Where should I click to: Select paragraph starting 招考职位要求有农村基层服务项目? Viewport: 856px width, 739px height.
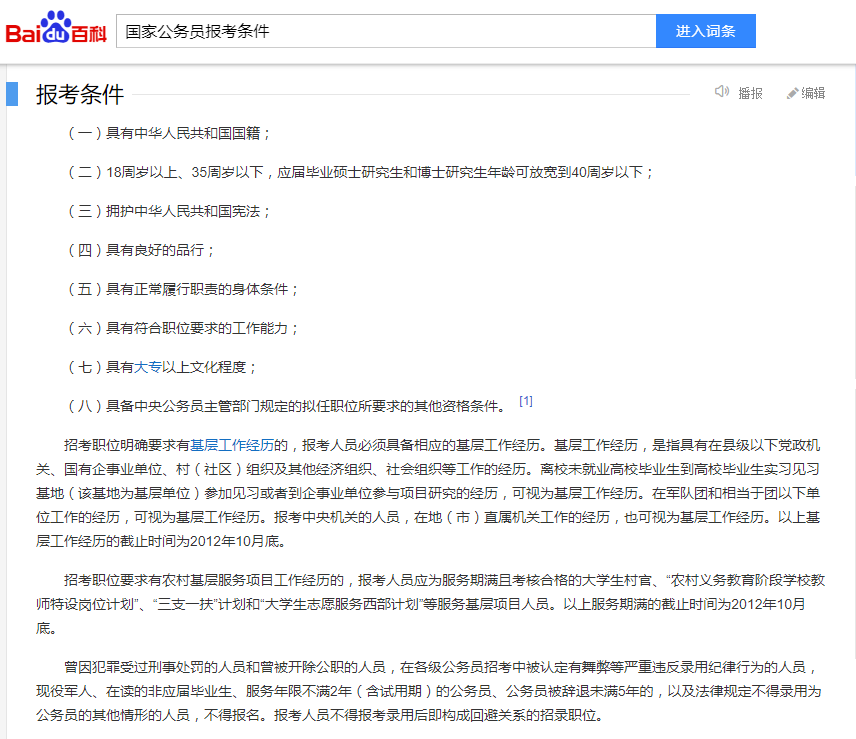click(430, 604)
